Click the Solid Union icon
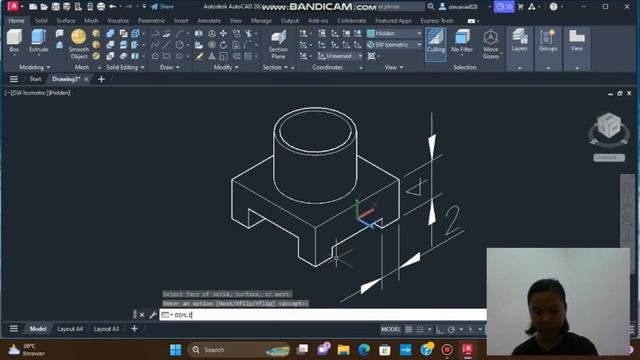Screen dimensions: 640x360 click(110, 33)
